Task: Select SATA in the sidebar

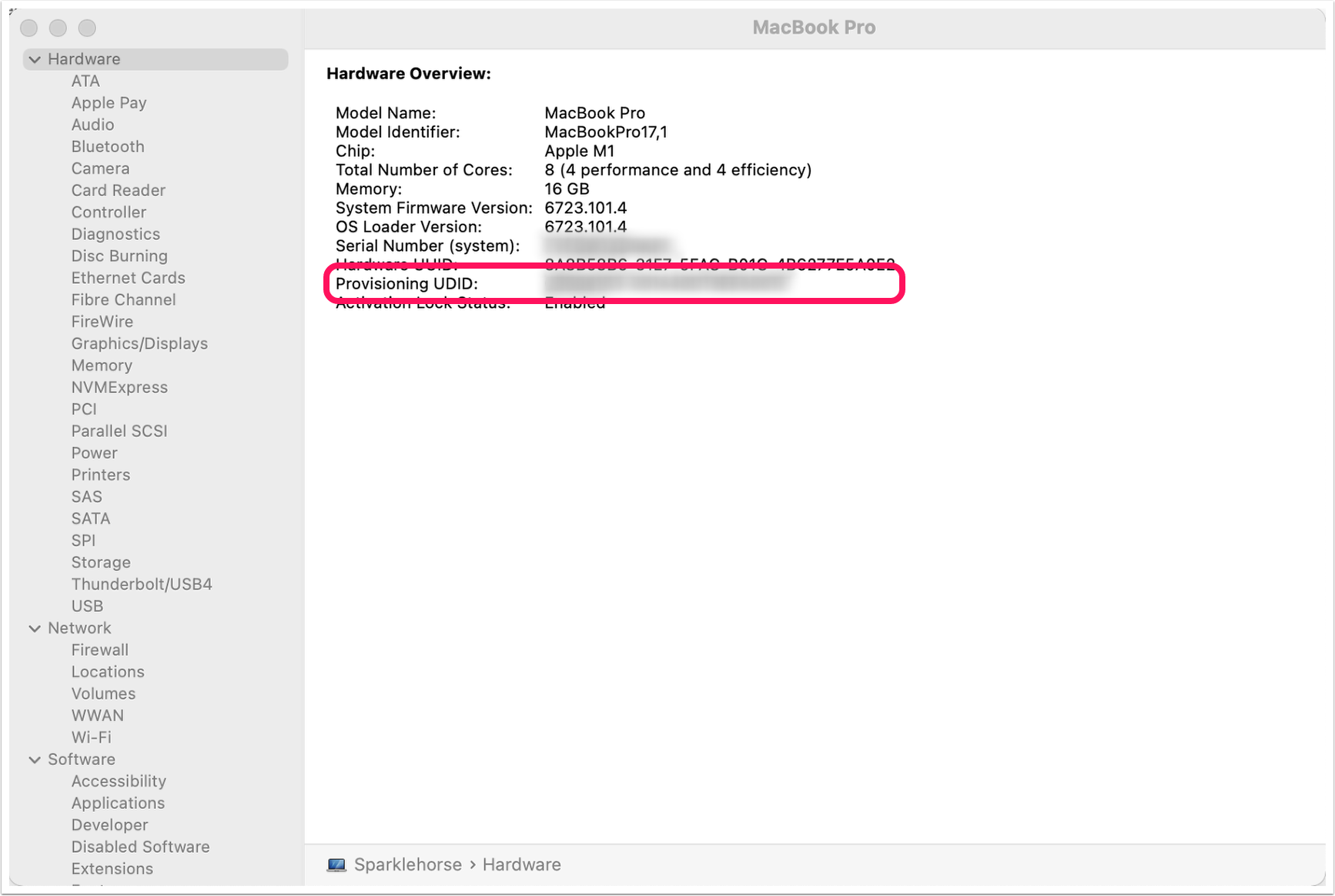Action: (x=91, y=519)
